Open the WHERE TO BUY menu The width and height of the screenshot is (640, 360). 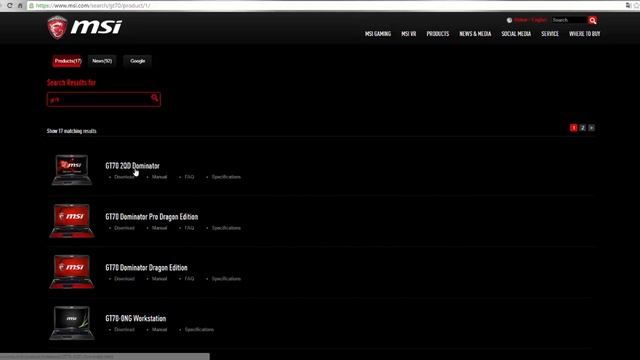click(x=584, y=34)
